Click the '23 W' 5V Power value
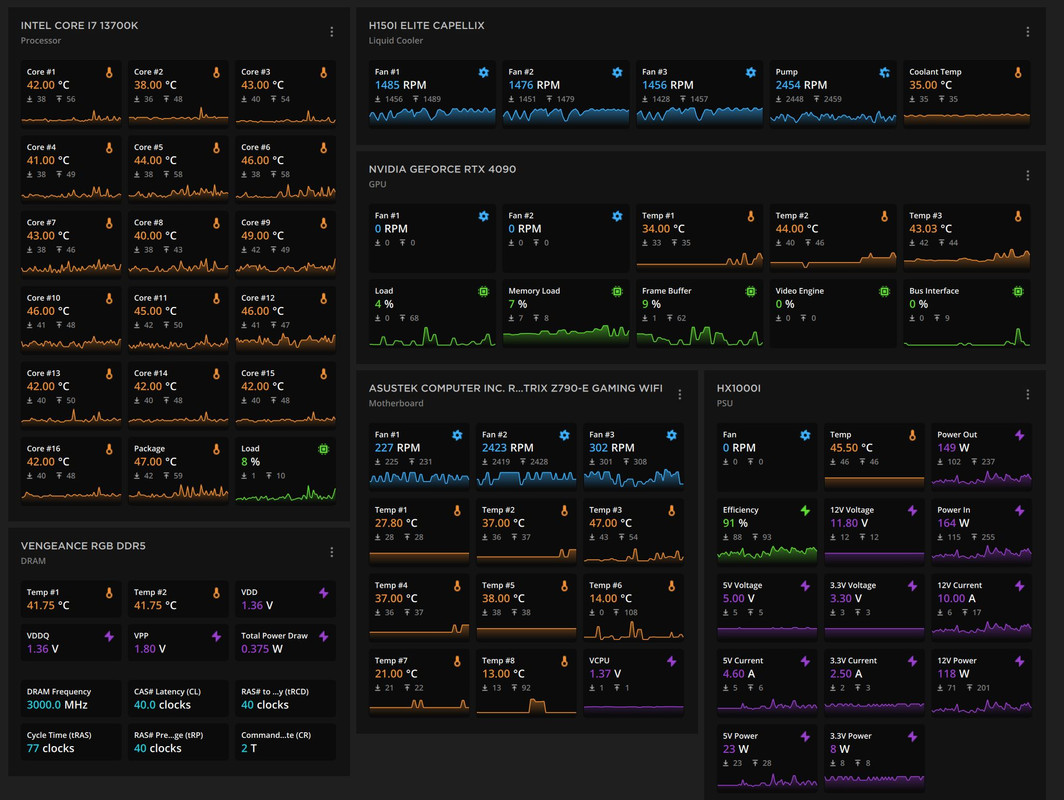The height and width of the screenshot is (800, 1064). (x=736, y=749)
